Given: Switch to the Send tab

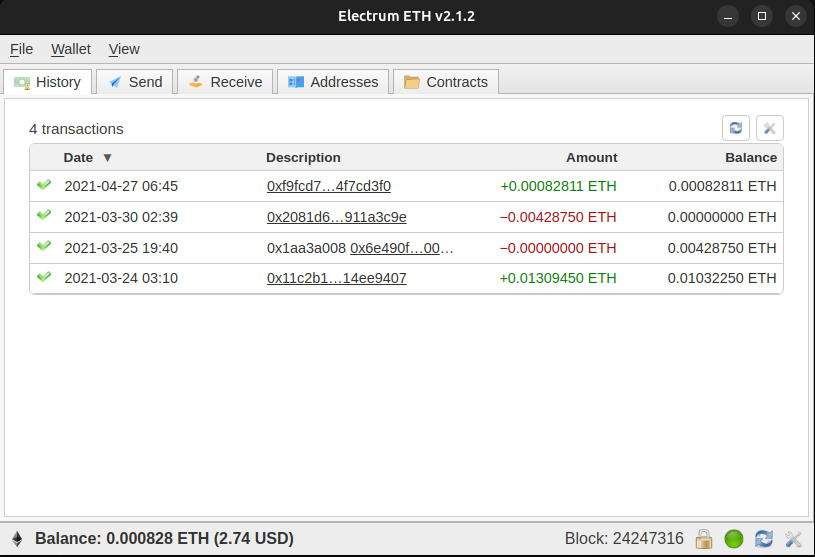Looking at the screenshot, I should pyautogui.click(x=135, y=82).
